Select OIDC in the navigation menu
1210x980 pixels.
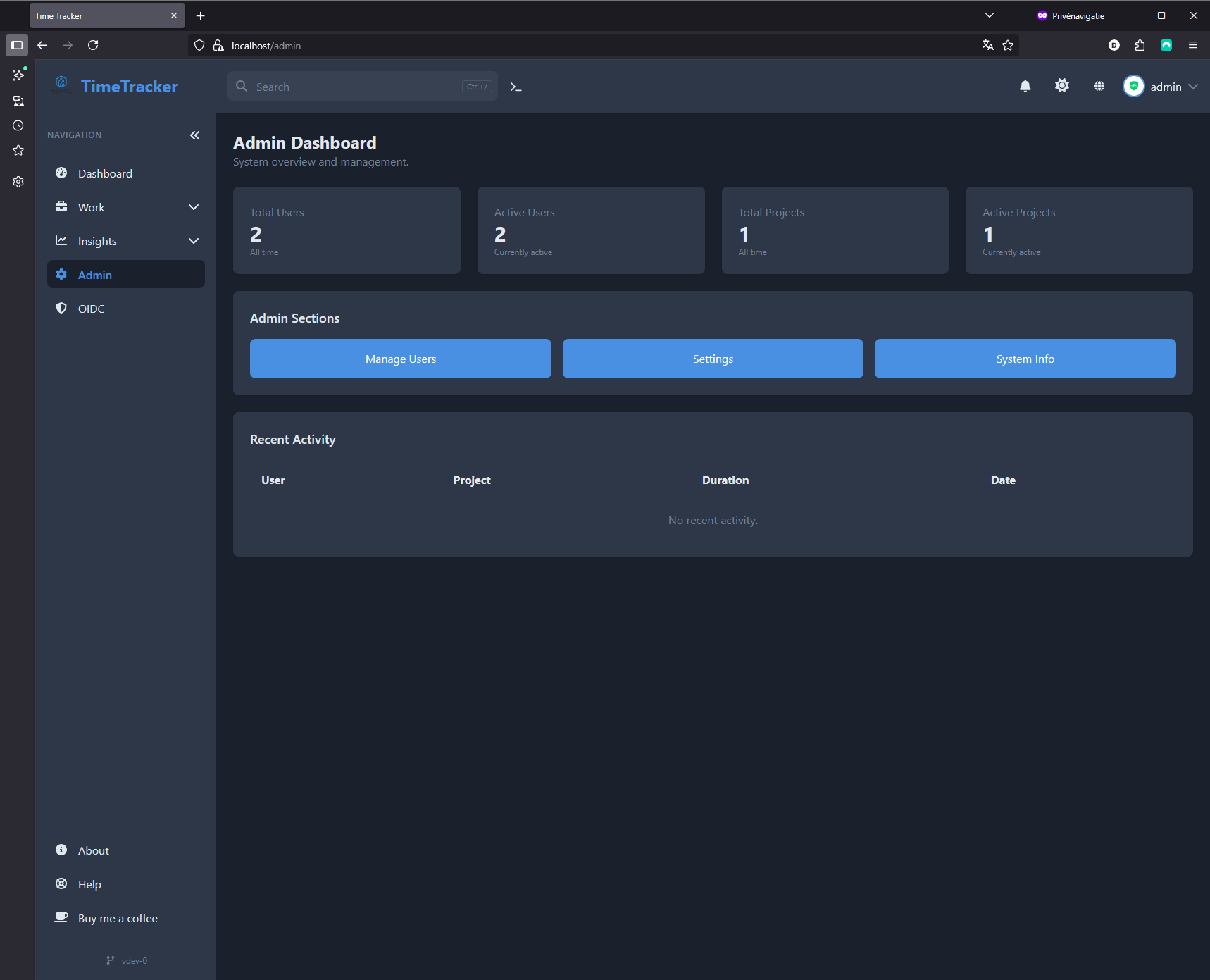tap(91, 308)
